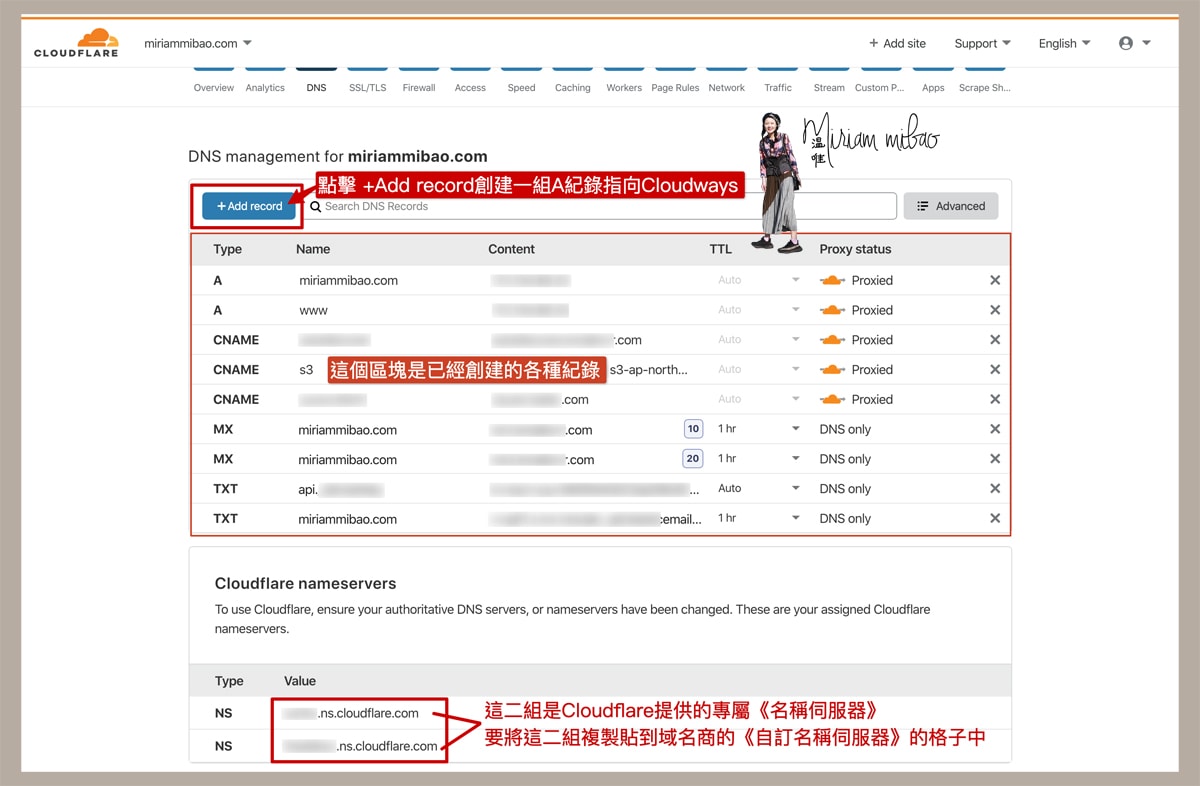Image resolution: width=1200 pixels, height=786 pixels.
Task: Delete the A record for miriammibao.com
Action: pyautogui.click(x=995, y=280)
